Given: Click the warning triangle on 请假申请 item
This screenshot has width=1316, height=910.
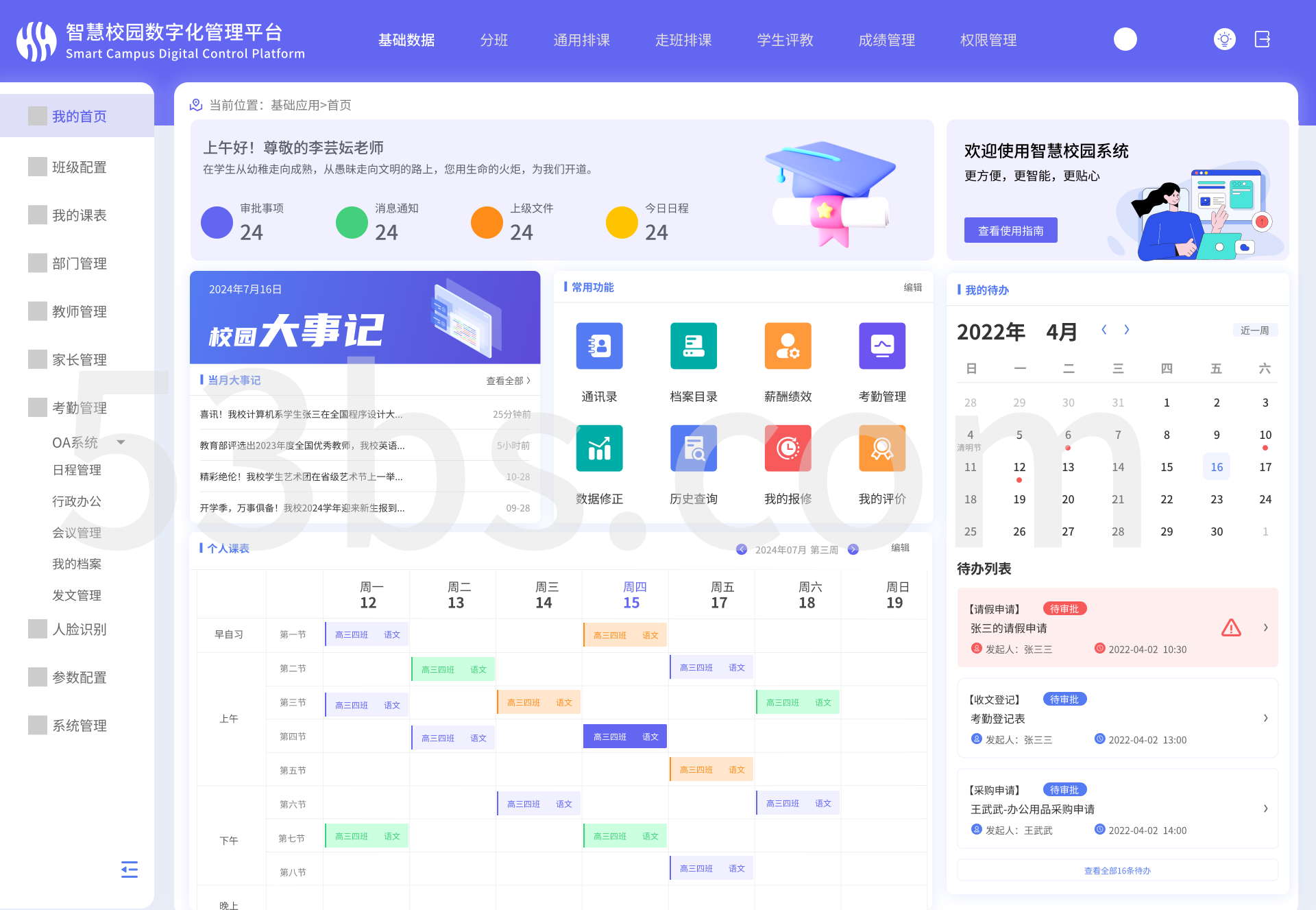Looking at the screenshot, I should [x=1231, y=627].
